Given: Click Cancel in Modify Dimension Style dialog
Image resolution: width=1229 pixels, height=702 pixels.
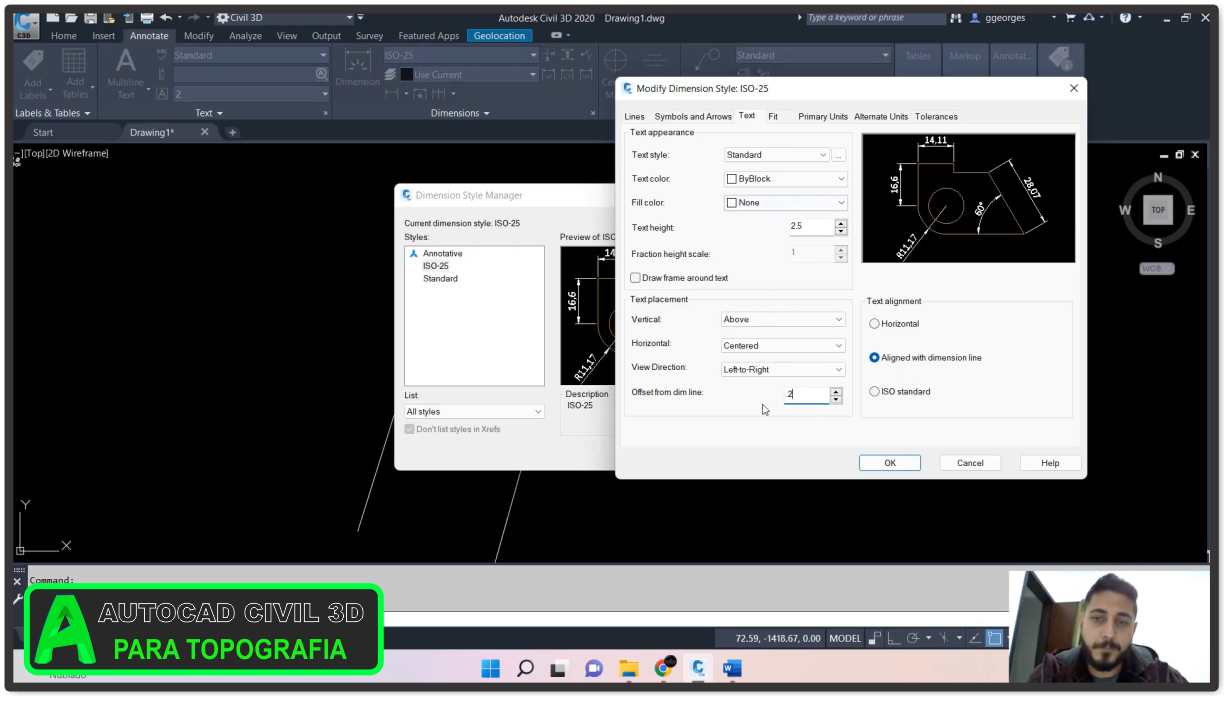Looking at the screenshot, I should [x=970, y=463].
